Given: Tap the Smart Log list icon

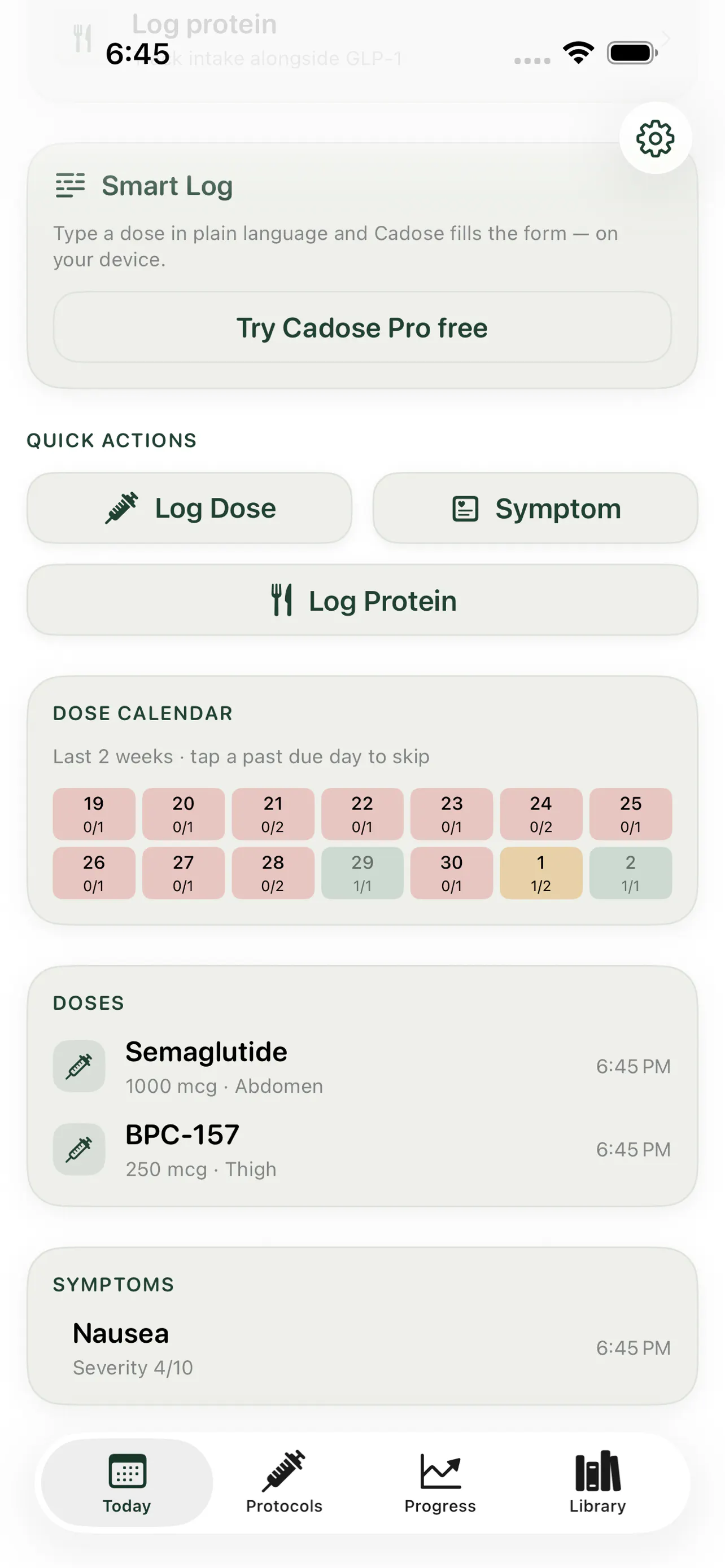Looking at the screenshot, I should [70, 186].
